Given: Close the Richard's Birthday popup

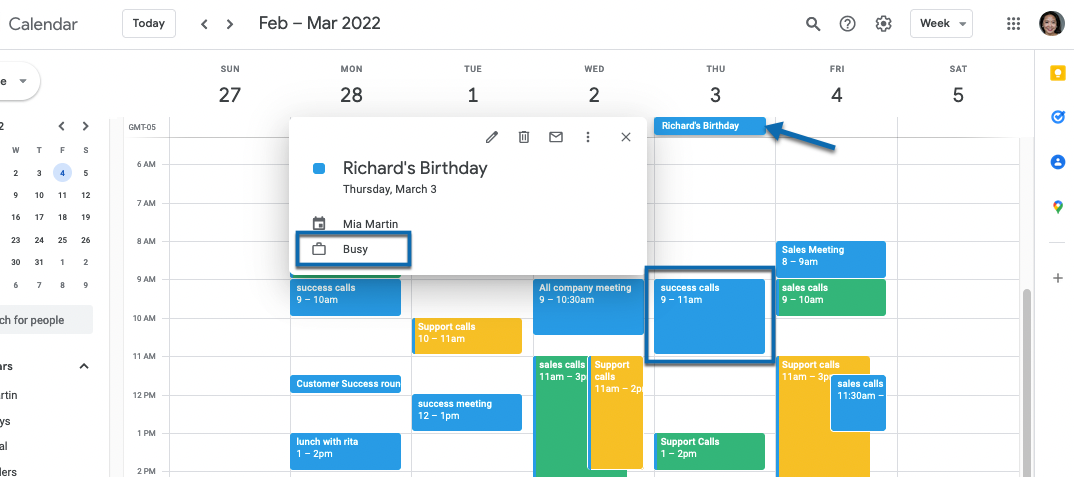Looking at the screenshot, I should point(626,137).
